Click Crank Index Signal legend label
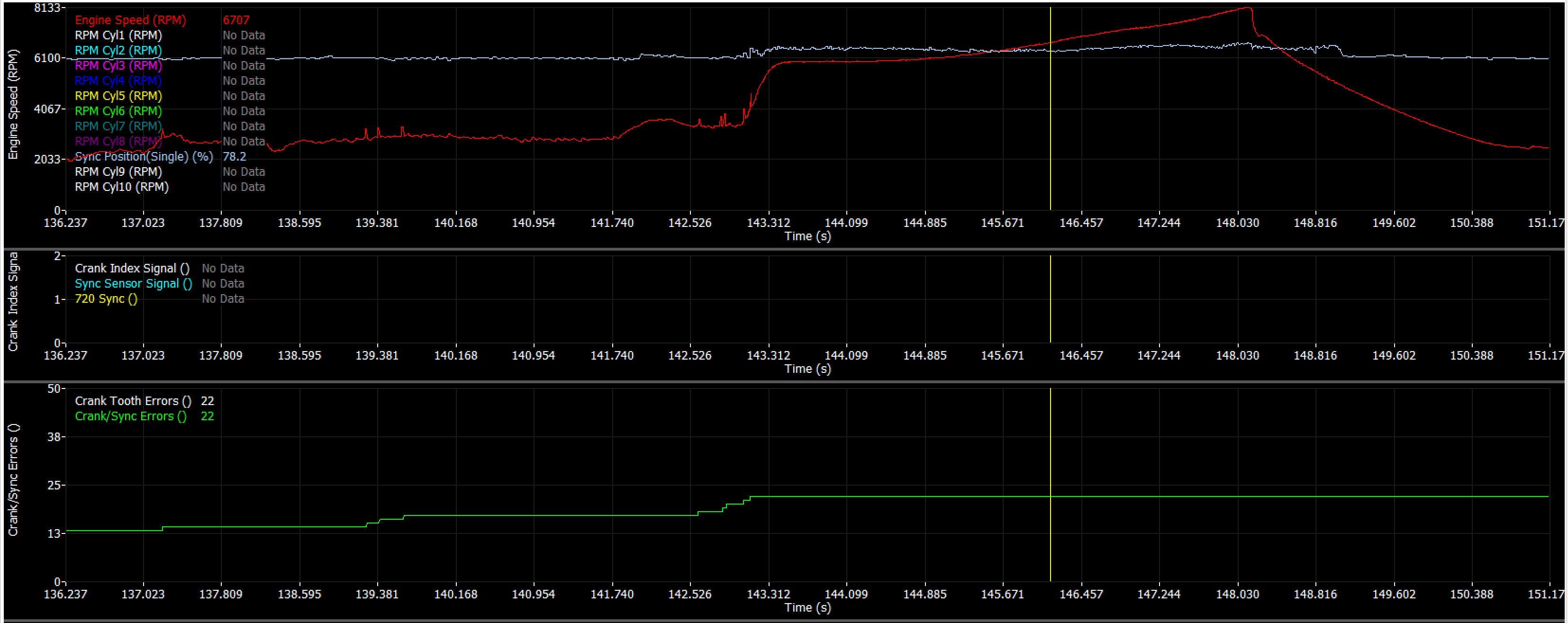The width and height of the screenshot is (1568, 623). [131, 268]
